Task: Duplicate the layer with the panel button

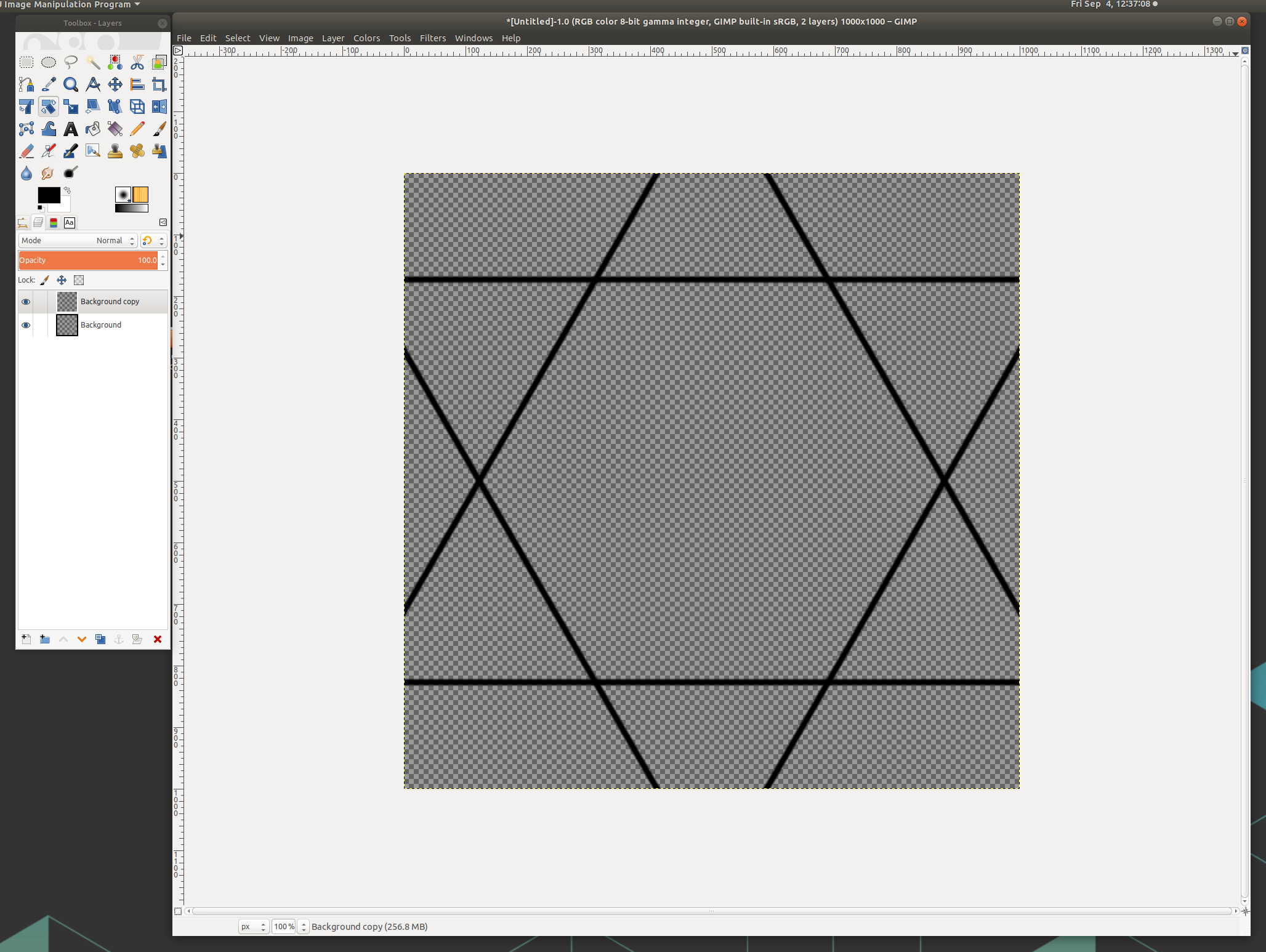Action: point(100,639)
